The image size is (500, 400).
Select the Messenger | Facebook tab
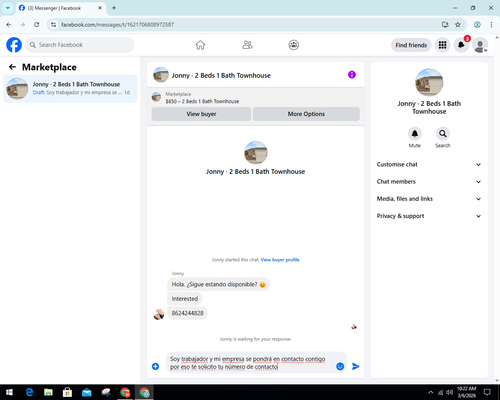[x=61, y=8]
